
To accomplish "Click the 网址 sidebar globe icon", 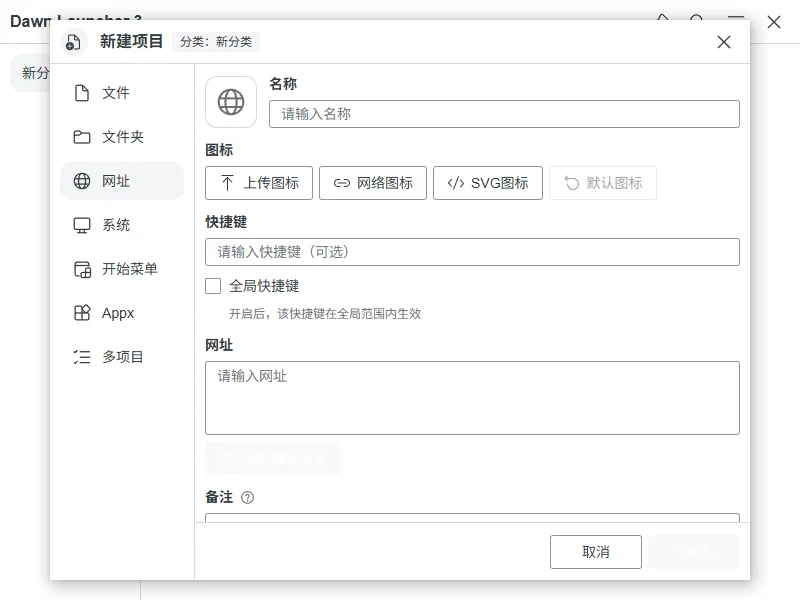I will (x=82, y=181).
